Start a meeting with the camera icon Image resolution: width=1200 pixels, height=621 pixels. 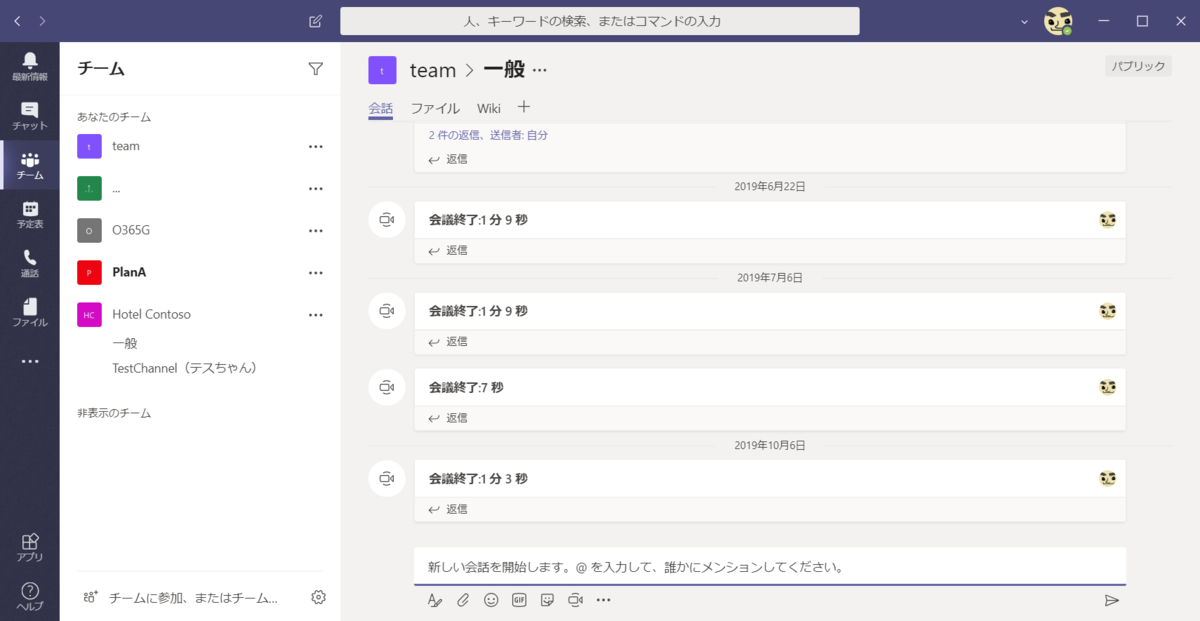click(x=574, y=600)
